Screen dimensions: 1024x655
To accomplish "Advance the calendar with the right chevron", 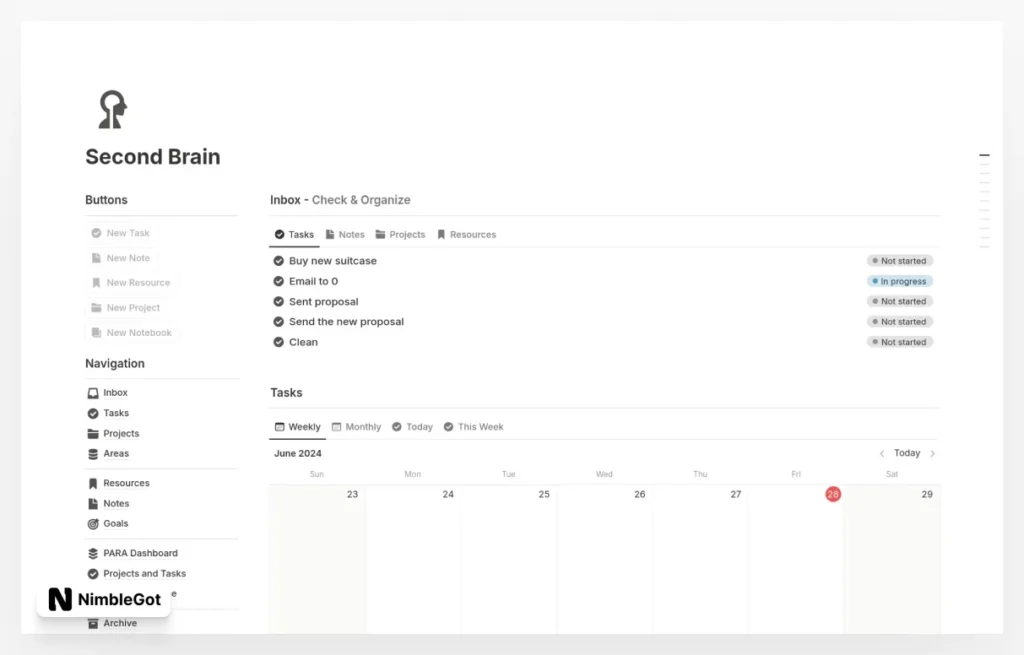I will pos(933,454).
